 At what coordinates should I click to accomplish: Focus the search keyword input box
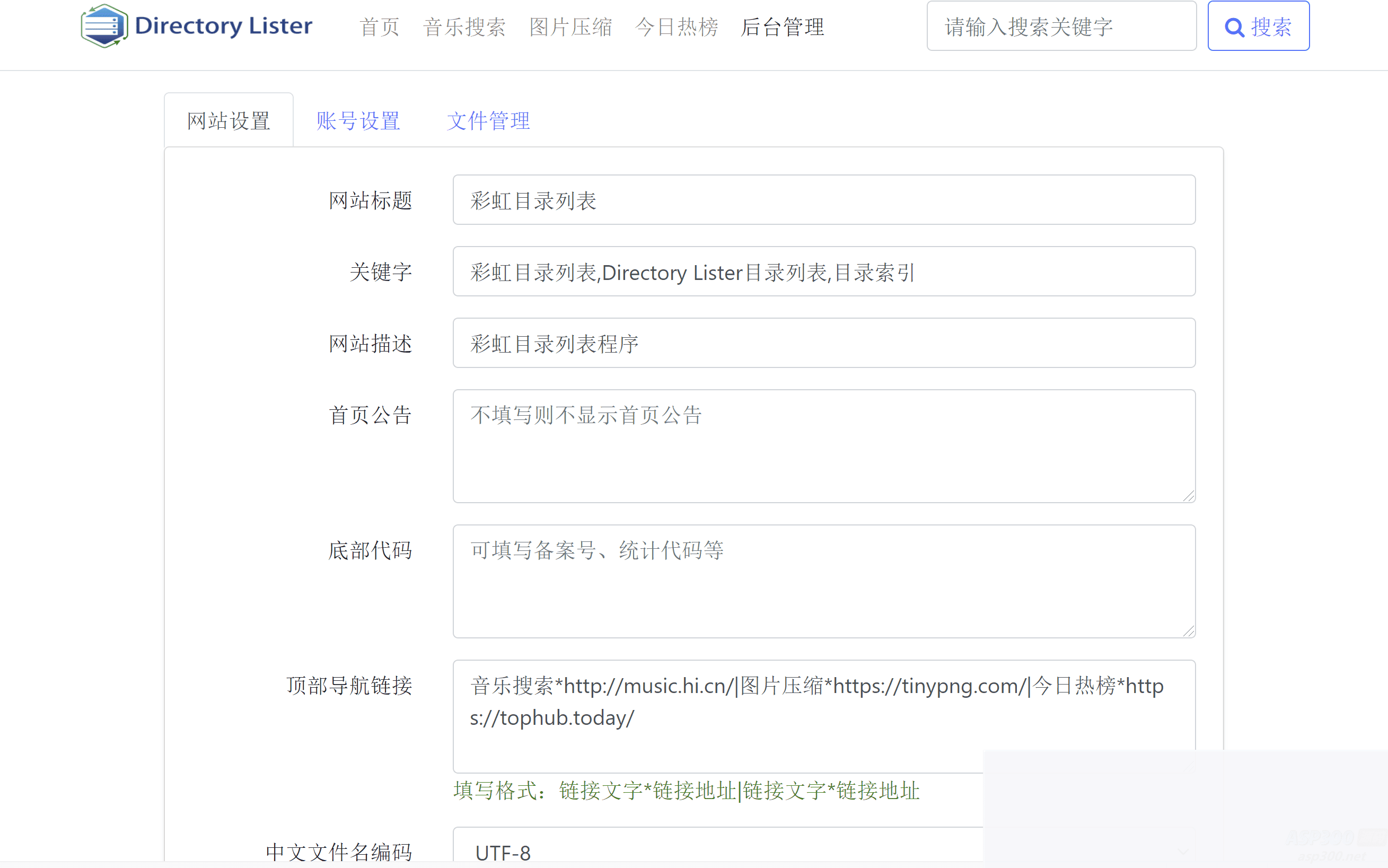1061,27
